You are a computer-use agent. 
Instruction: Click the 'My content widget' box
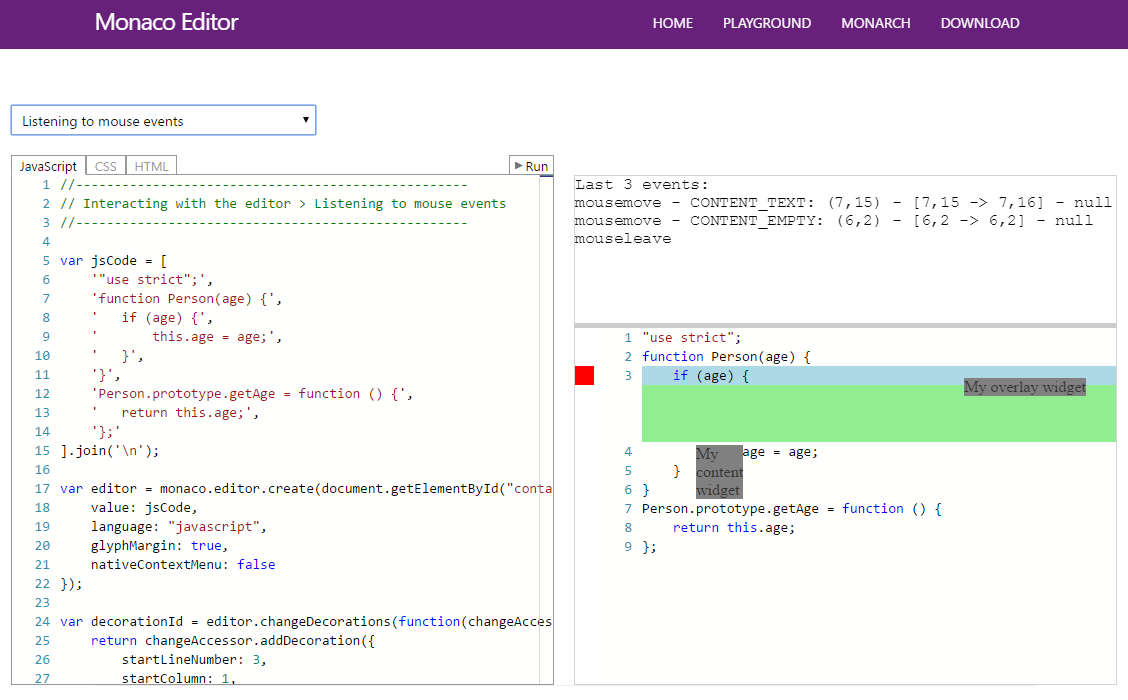[719, 472]
